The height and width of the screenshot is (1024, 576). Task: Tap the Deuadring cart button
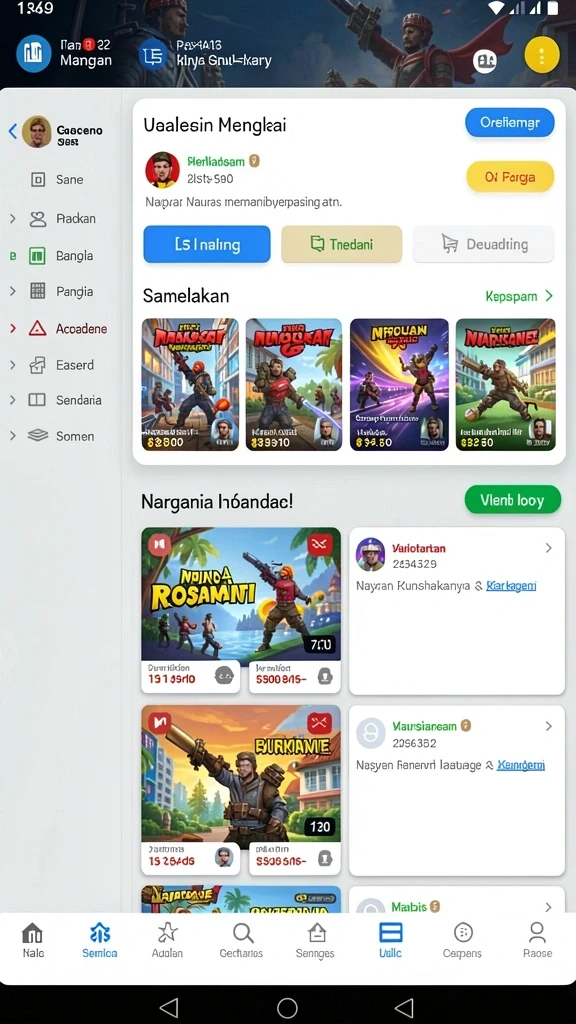pyautogui.click(x=484, y=244)
